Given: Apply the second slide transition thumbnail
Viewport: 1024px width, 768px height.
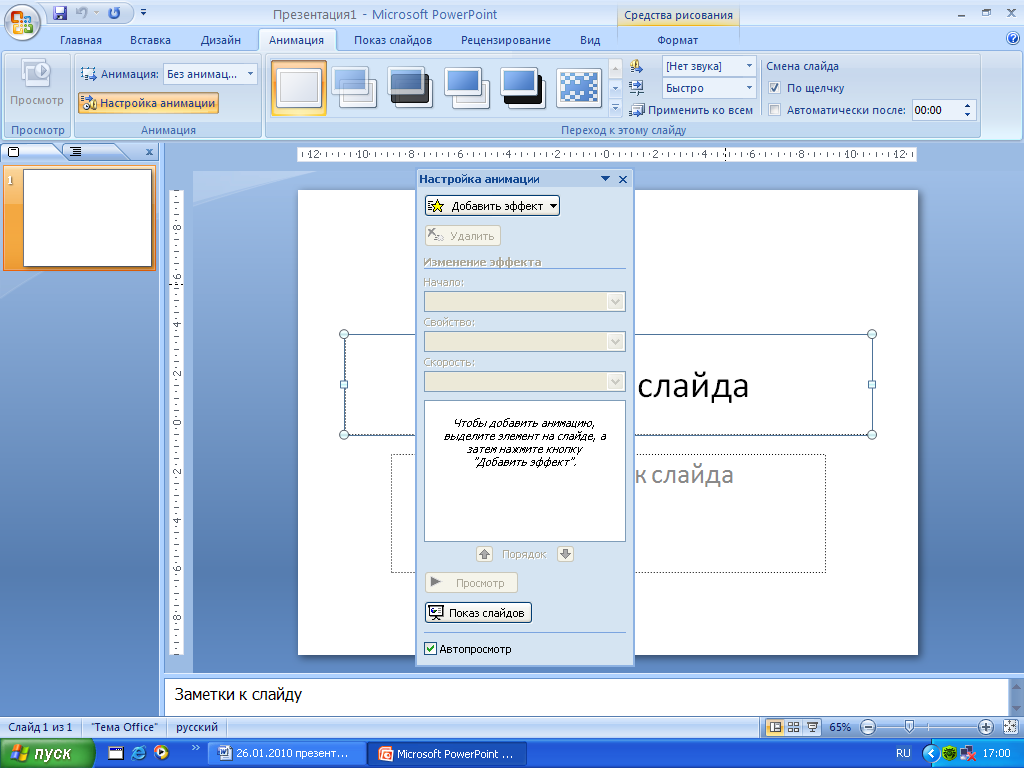Looking at the screenshot, I should (355, 88).
